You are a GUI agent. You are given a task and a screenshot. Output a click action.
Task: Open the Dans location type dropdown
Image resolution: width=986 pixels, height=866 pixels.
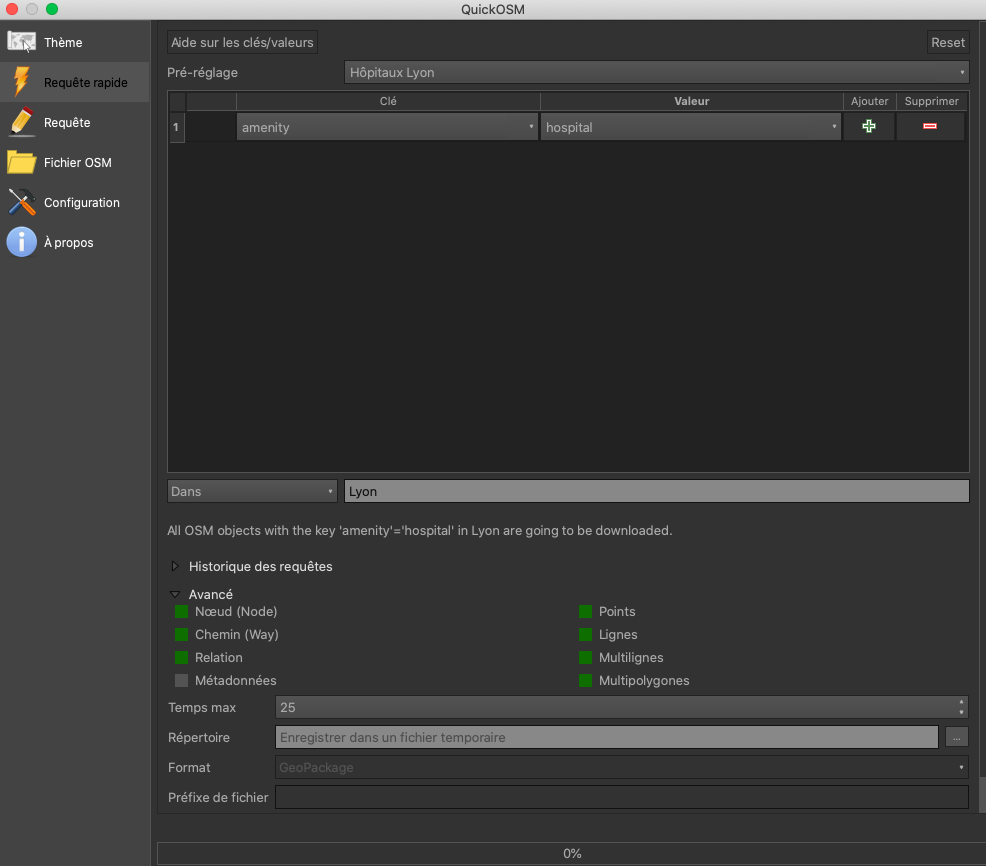pos(252,491)
